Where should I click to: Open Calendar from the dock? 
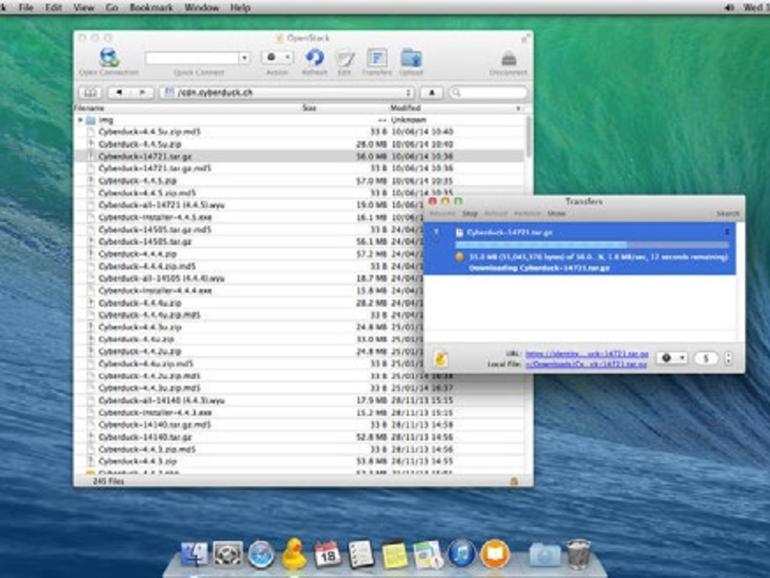click(x=327, y=554)
